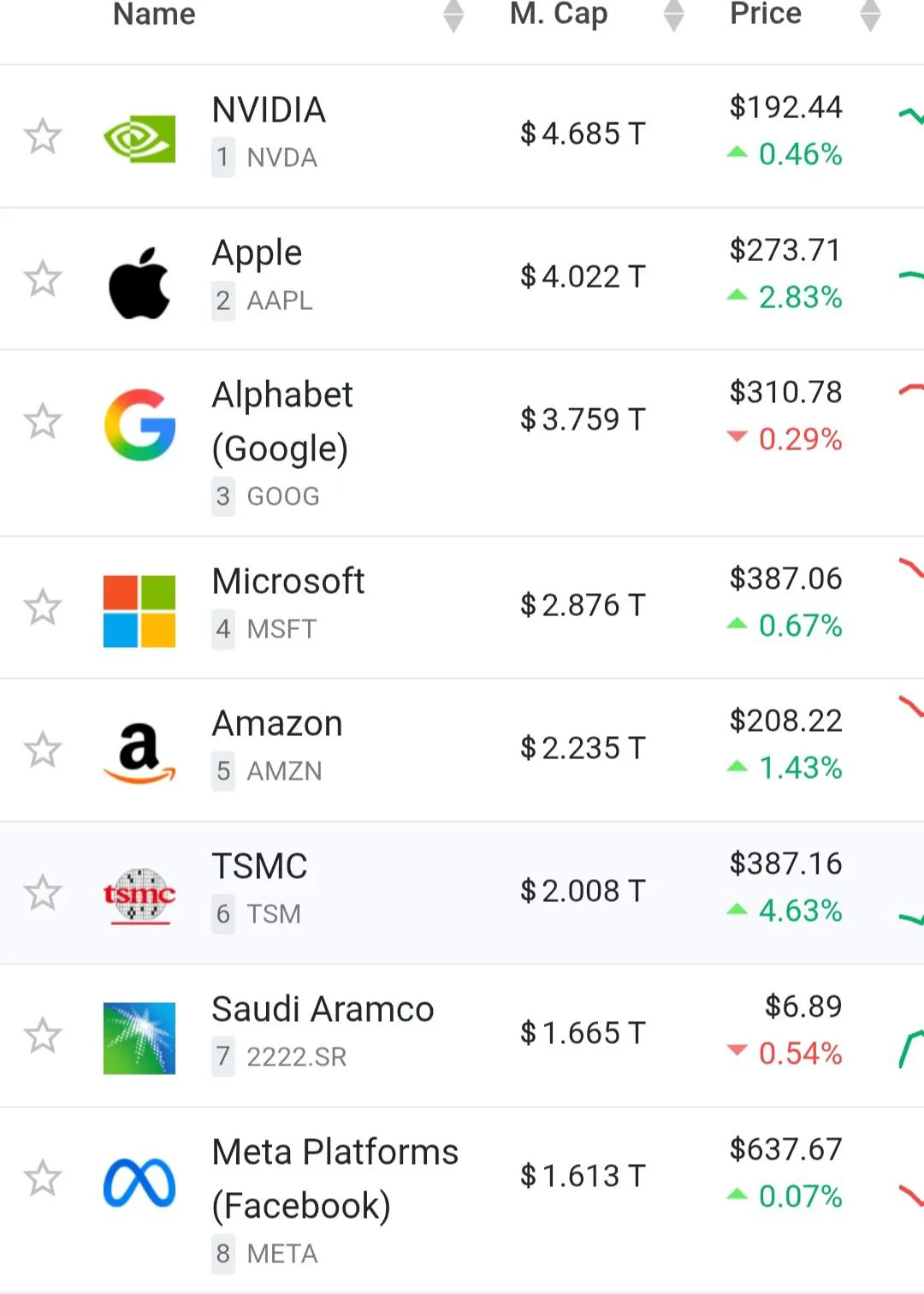
Task: Toggle the star beside Meta Platforms
Action: click(42, 1178)
